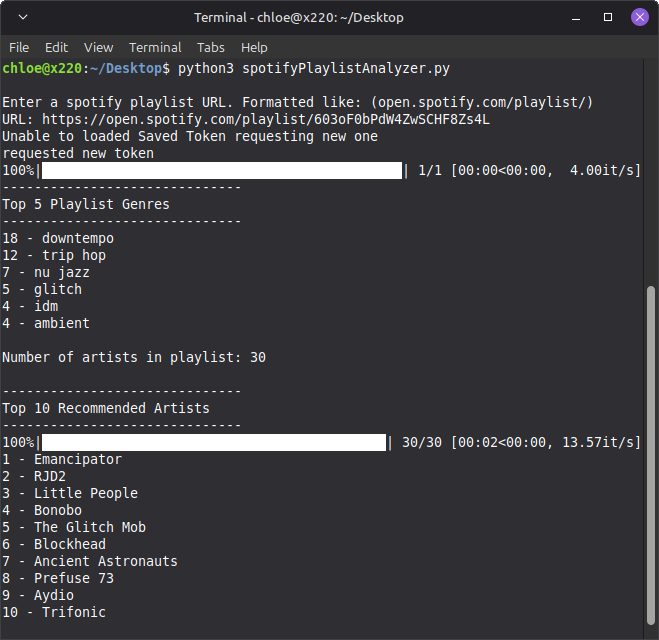Screen dimensions: 659x640
Task: Click the '7 - nu jazz' line
Action: click(x=46, y=272)
